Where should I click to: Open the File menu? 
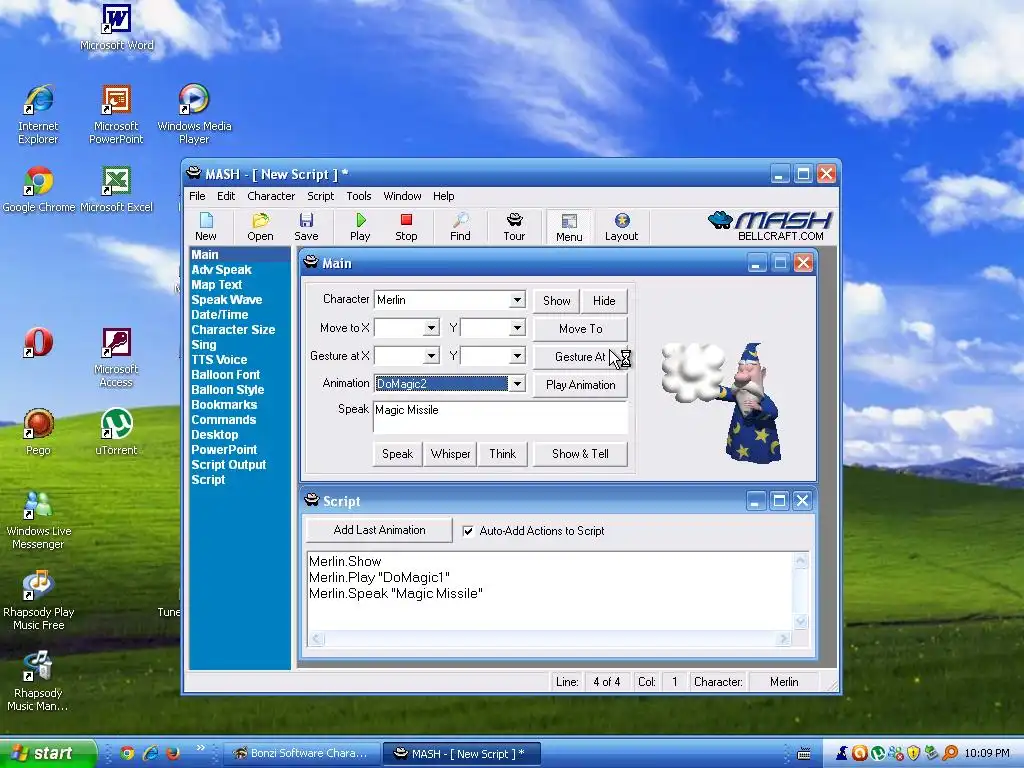[x=197, y=196]
